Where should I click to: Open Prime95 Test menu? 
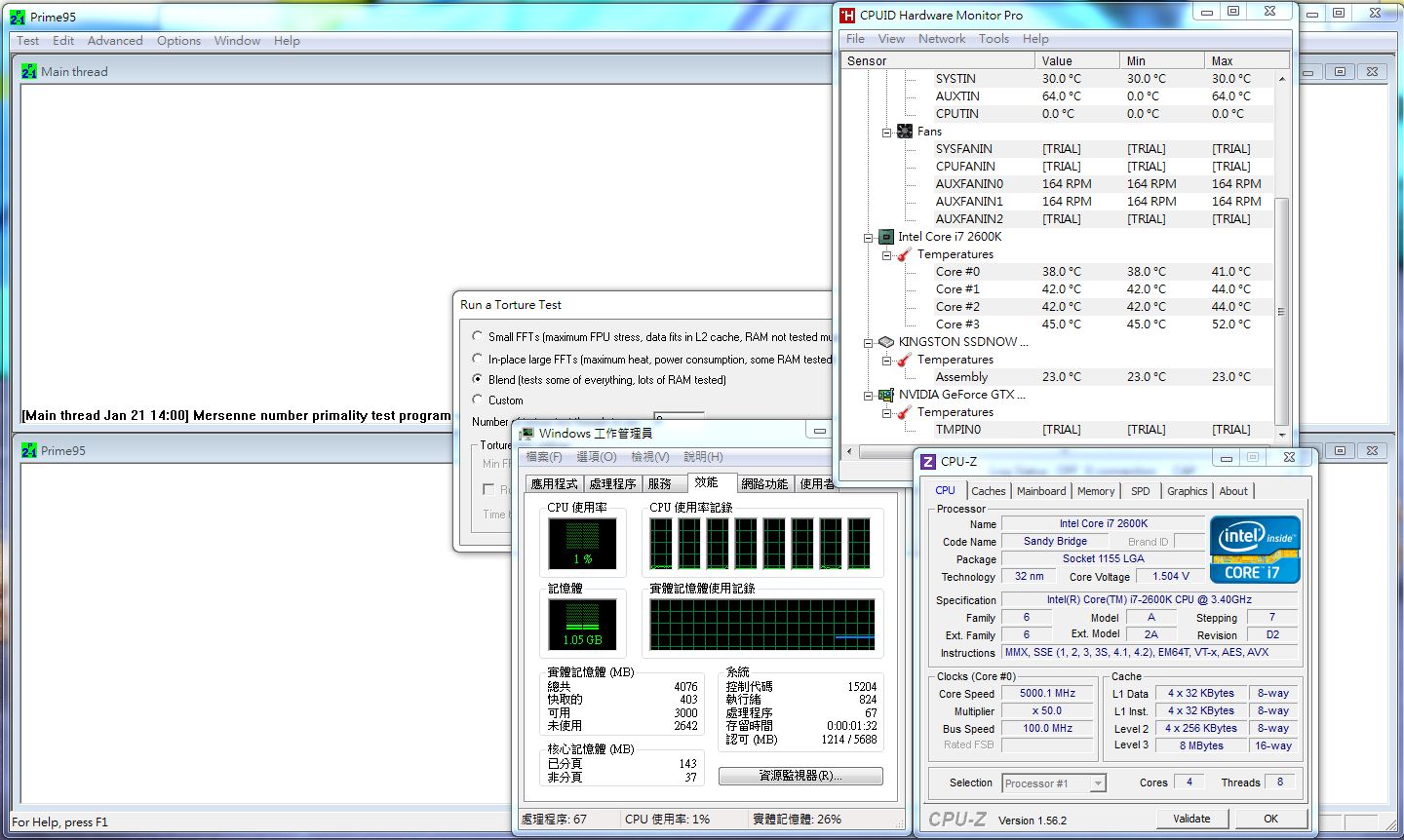28,41
